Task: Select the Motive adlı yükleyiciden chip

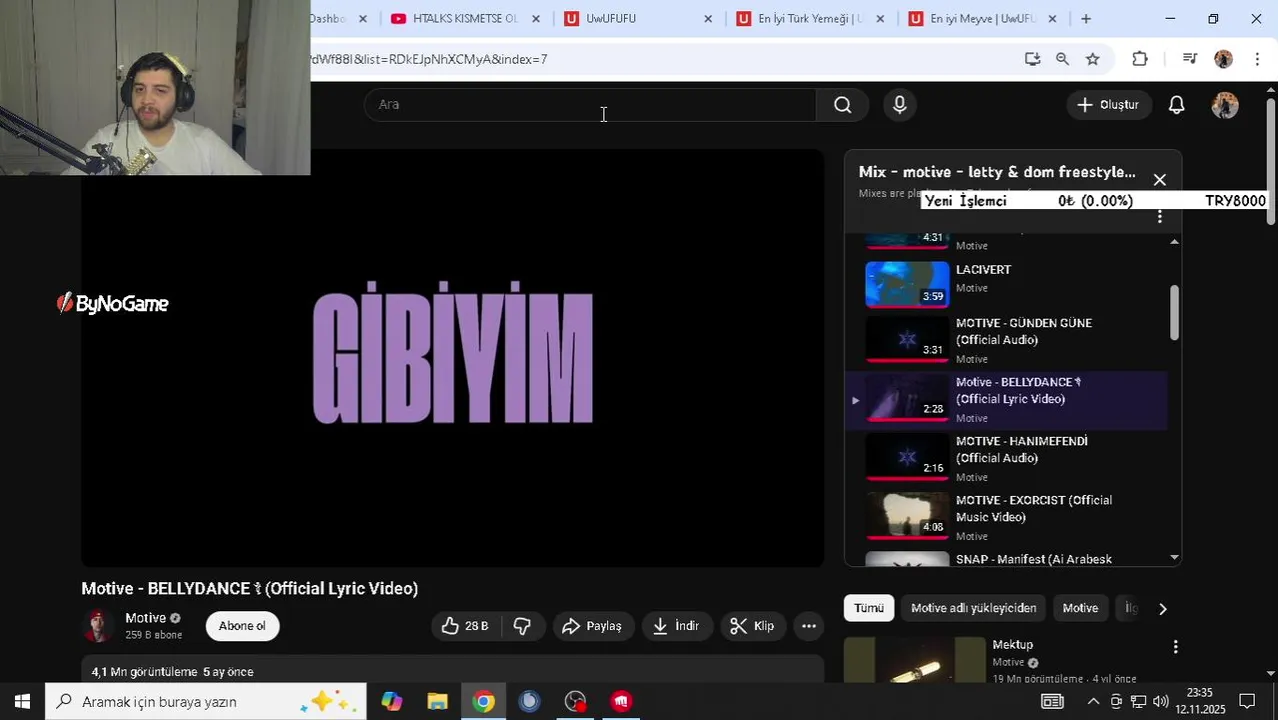Action: (973, 608)
